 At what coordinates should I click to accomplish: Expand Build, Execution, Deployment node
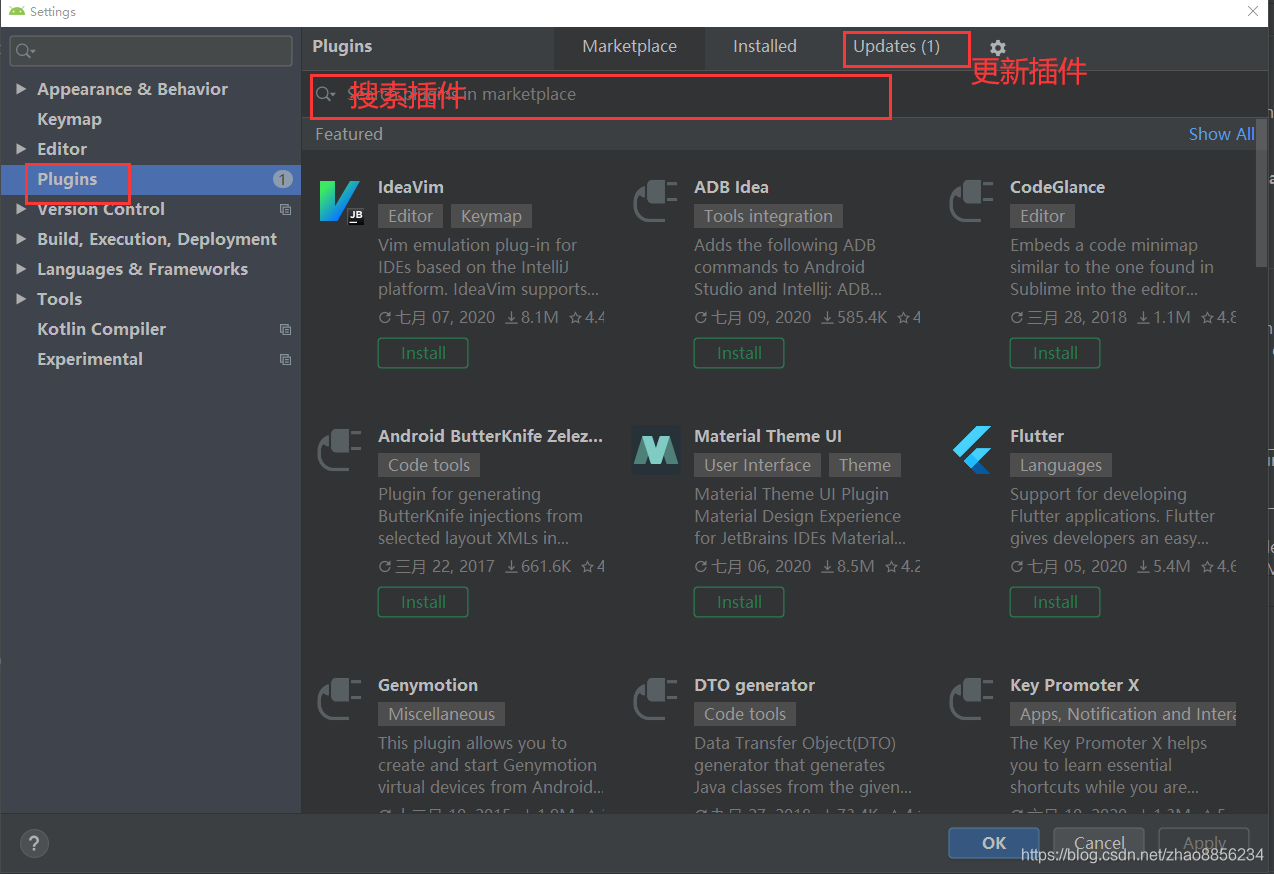[x=21, y=239]
